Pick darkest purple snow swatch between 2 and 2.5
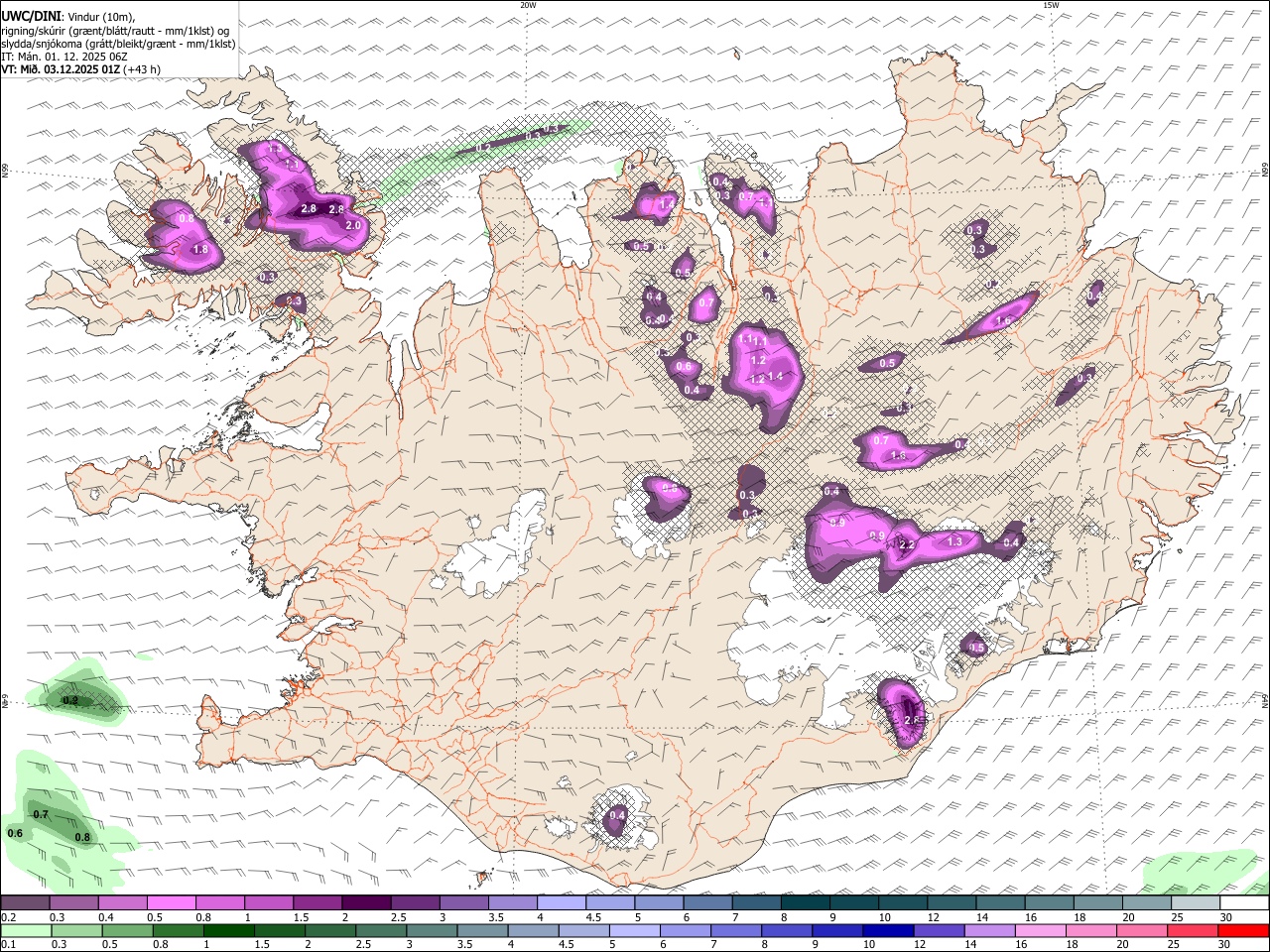This screenshot has width=1270, height=952. coord(366,903)
